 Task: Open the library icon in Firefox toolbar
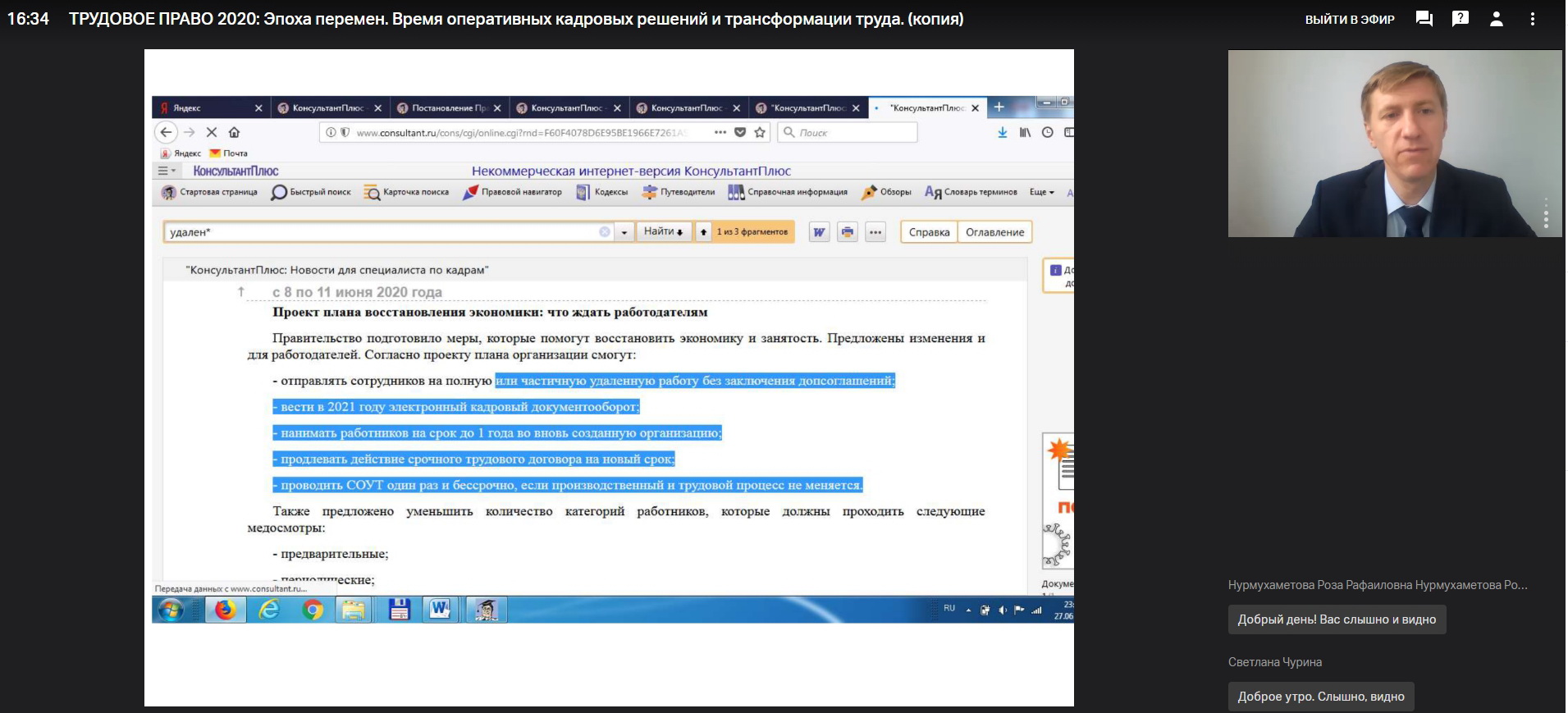pyautogui.click(x=1025, y=132)
